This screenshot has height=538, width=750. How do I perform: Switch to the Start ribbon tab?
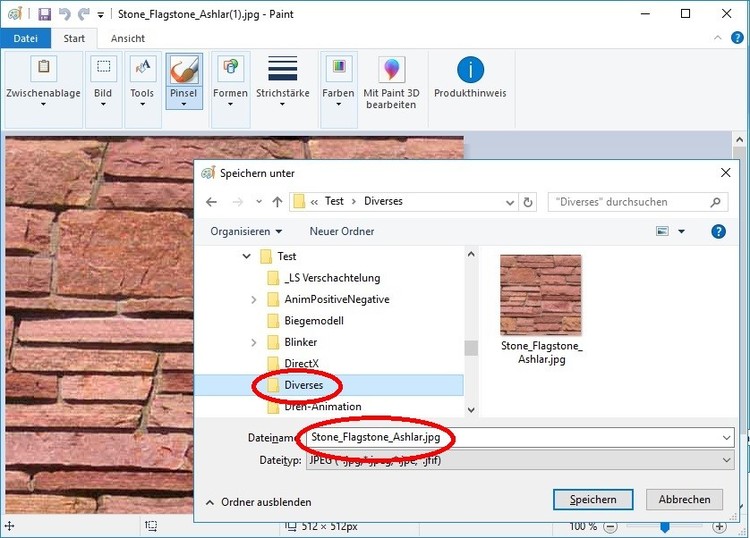(x=74, y=38)
